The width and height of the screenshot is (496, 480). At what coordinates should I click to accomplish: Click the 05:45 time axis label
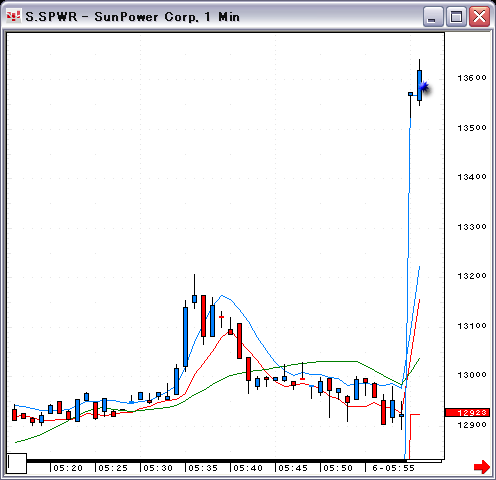coord(293,468)
